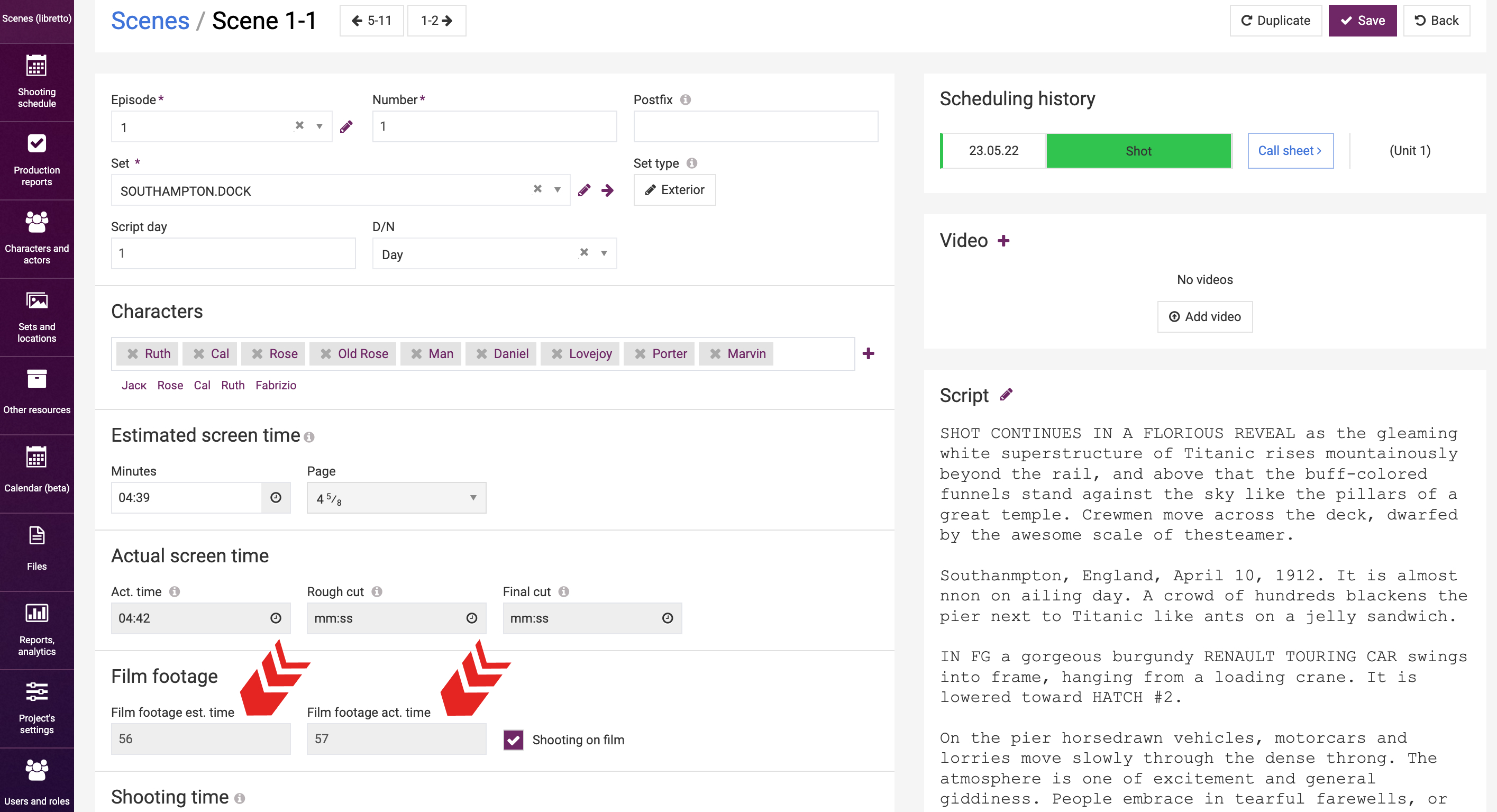Show Estimated screen time info icon
The image size is (1497, 812).
point(309,437)
